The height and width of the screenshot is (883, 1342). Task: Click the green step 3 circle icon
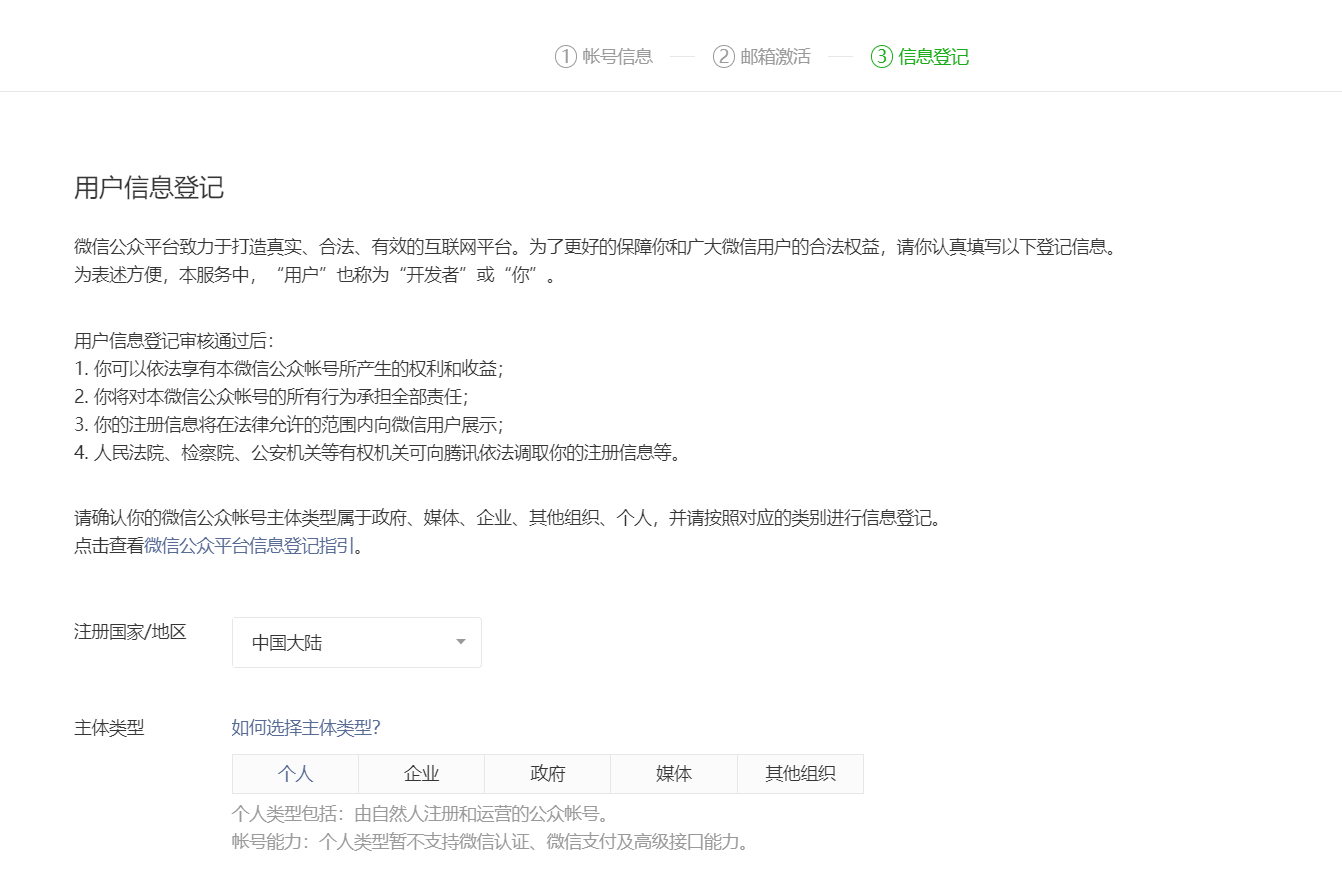coord(882,57)
